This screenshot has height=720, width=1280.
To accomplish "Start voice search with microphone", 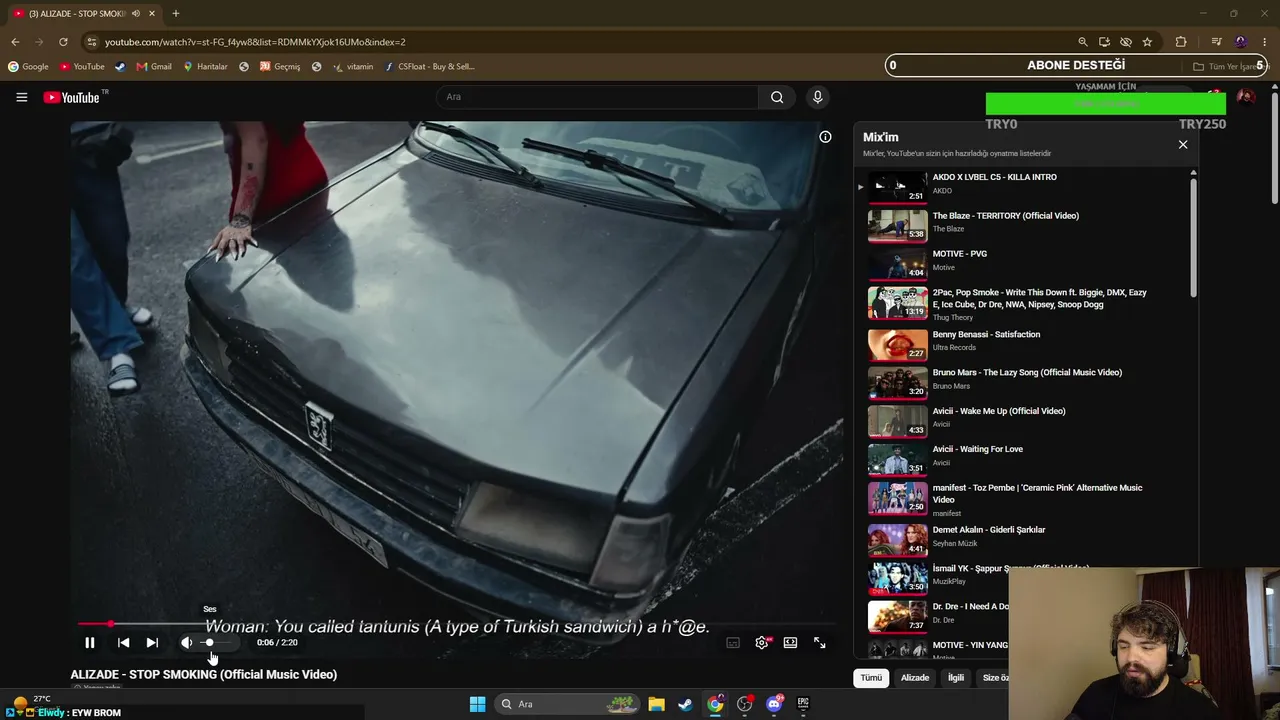I will (x=817, y=97).
